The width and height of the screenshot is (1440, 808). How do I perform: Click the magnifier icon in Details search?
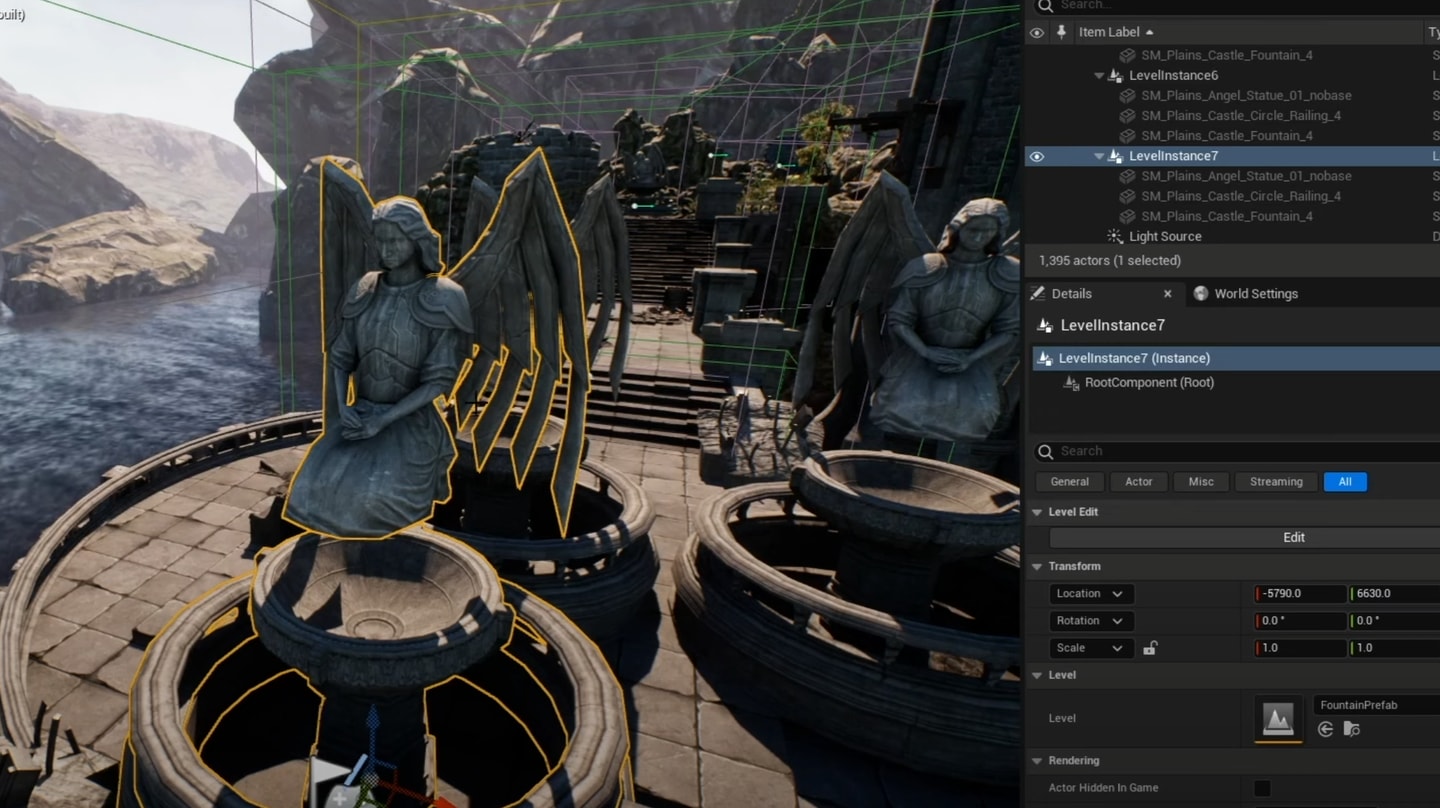tap(1045, 451)
